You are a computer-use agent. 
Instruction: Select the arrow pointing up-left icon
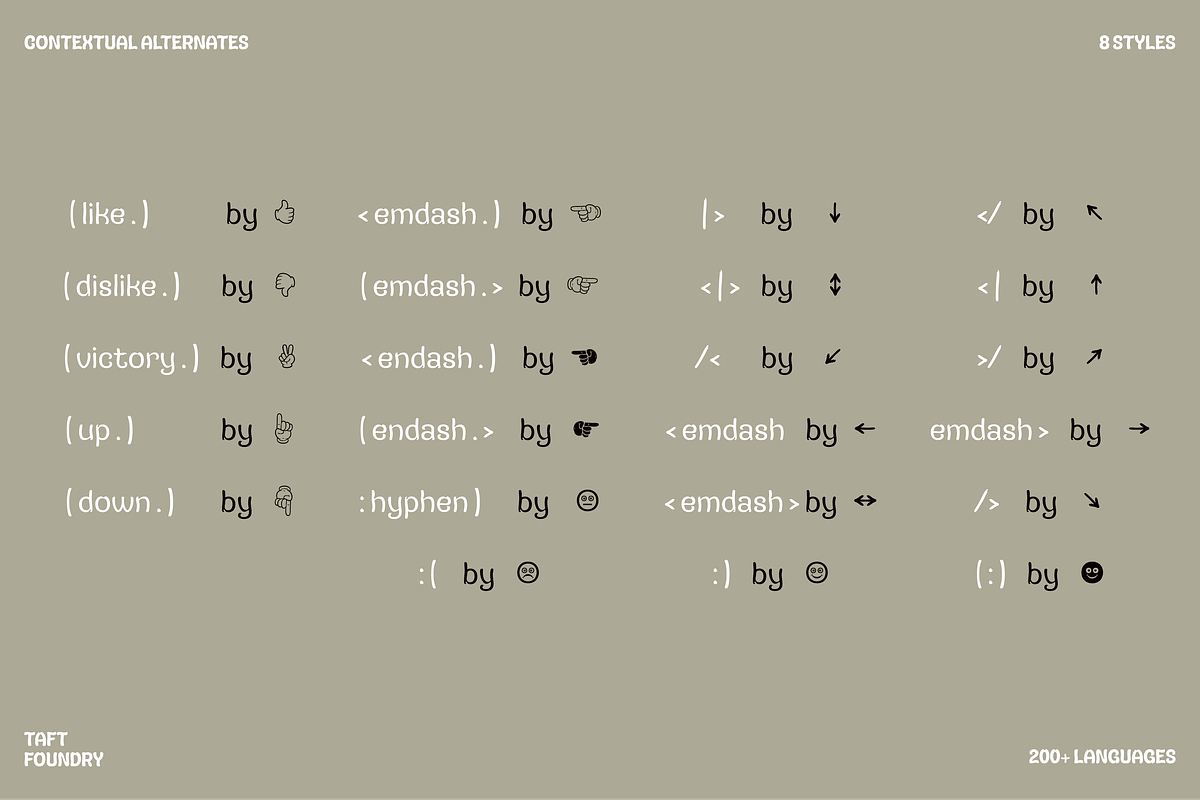tap(1095, 212)
